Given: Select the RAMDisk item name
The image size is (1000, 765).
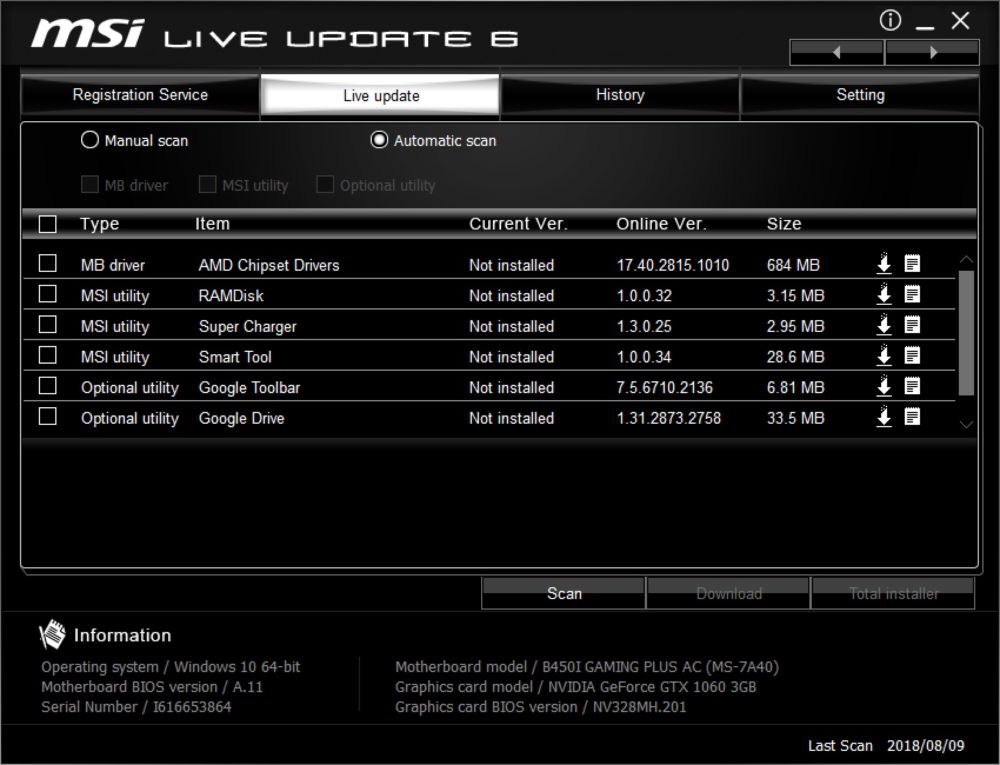Looking at the screenshot, I should tap(231, 296).
